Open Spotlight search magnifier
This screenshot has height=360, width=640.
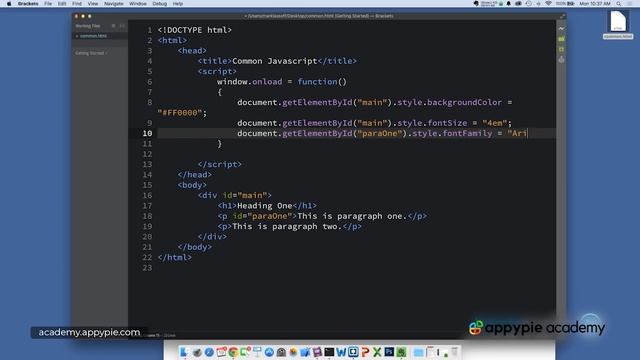point(619,4)
